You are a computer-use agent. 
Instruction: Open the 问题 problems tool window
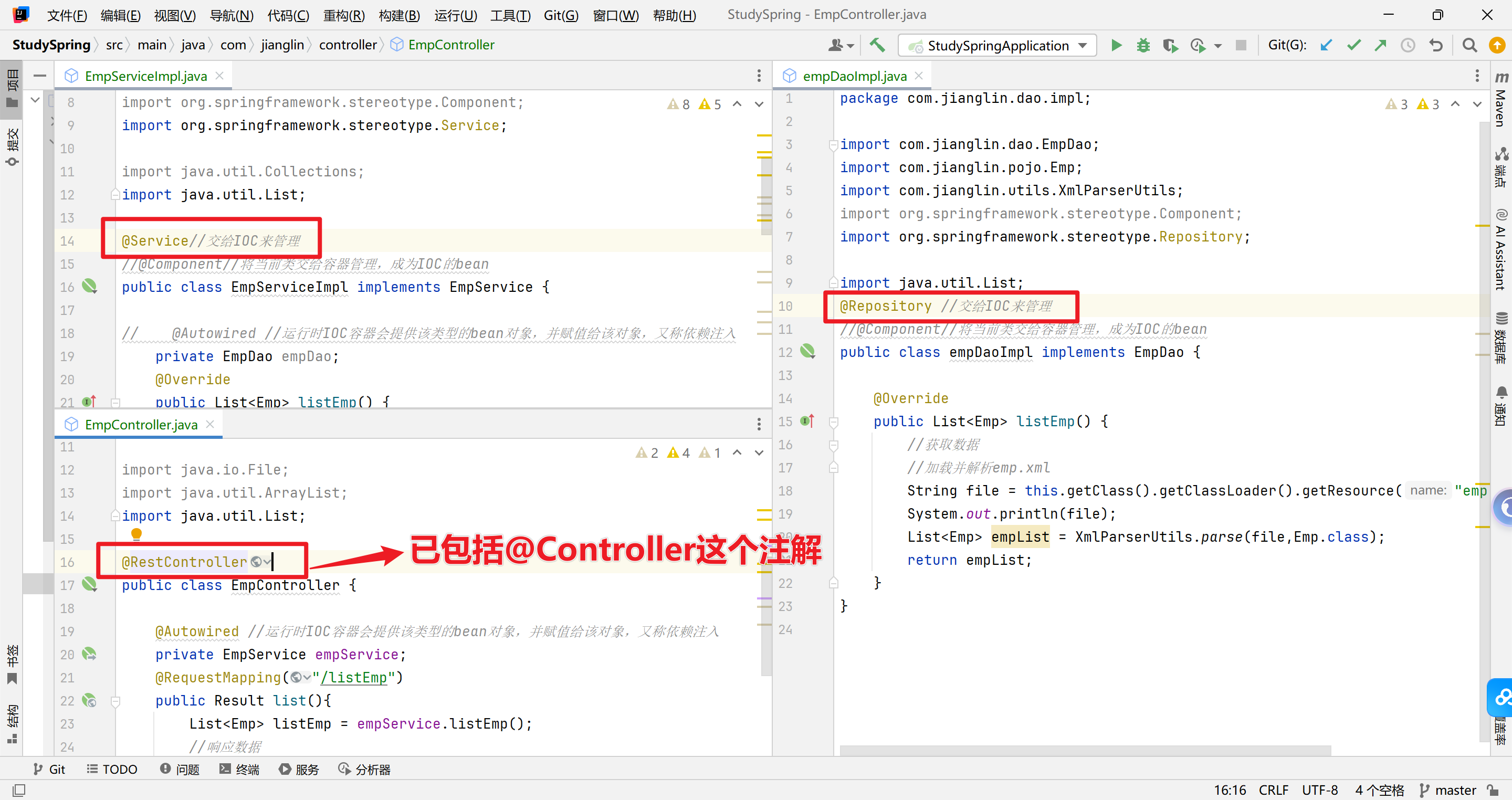point(180,769)
